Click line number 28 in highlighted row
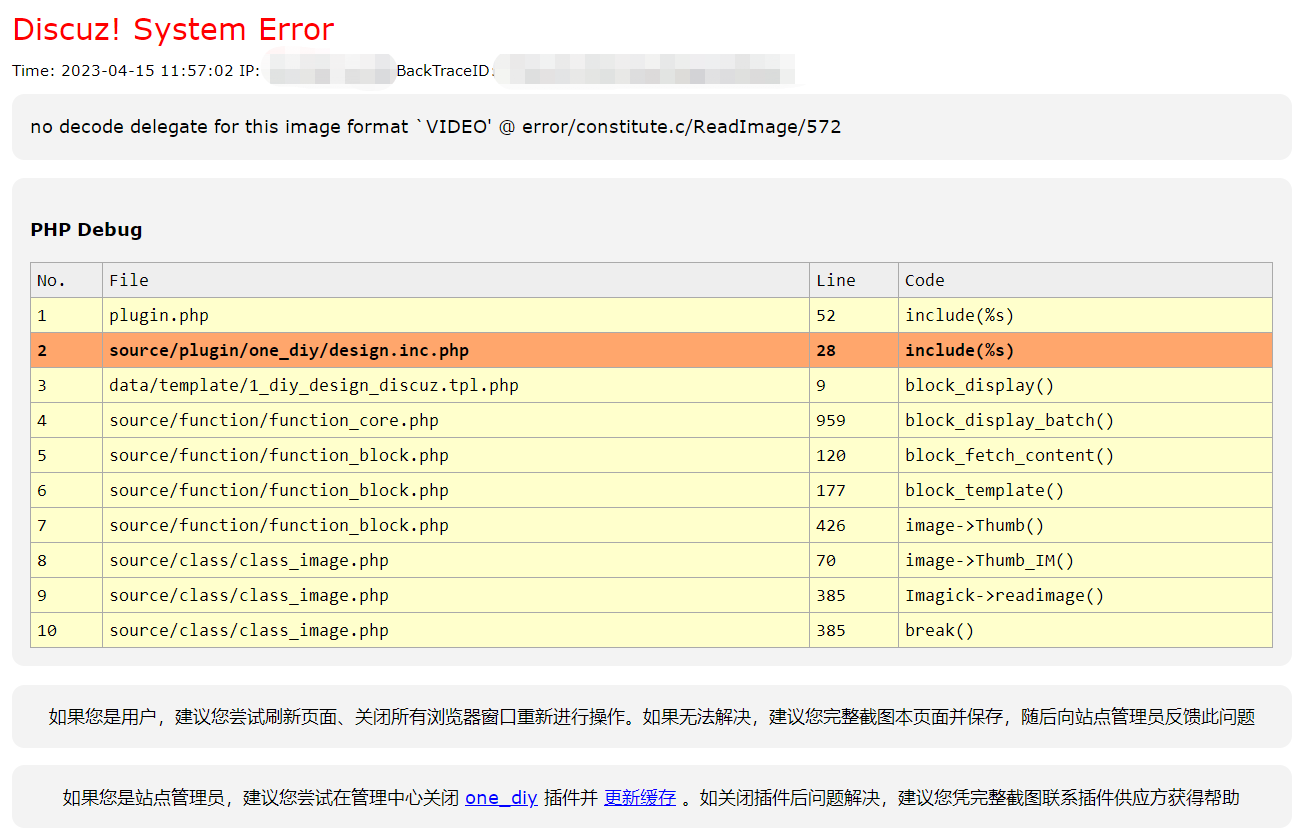This screenshot has height=833, width=1301. 853,350
